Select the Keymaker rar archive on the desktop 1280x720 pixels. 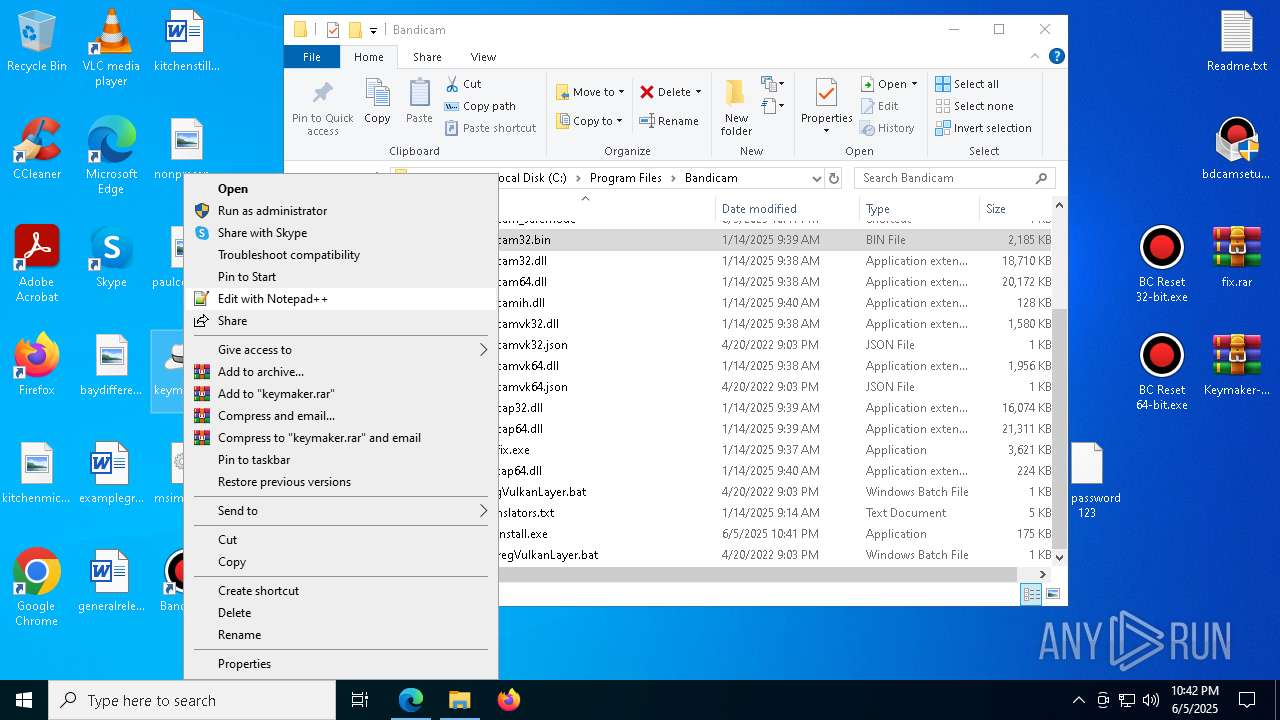tap(1236, 366)
